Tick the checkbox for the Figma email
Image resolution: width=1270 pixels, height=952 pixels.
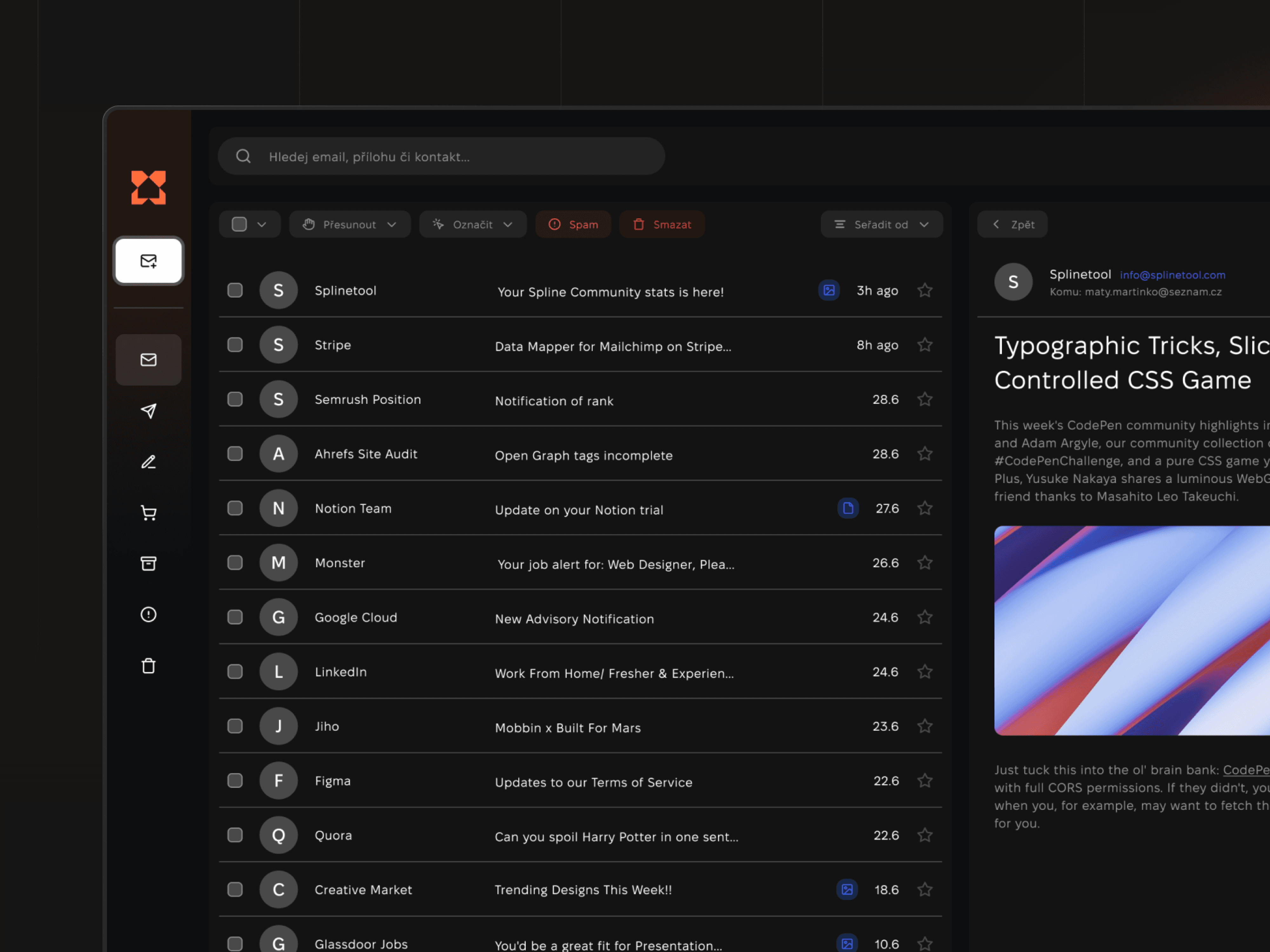pos(235,780)
